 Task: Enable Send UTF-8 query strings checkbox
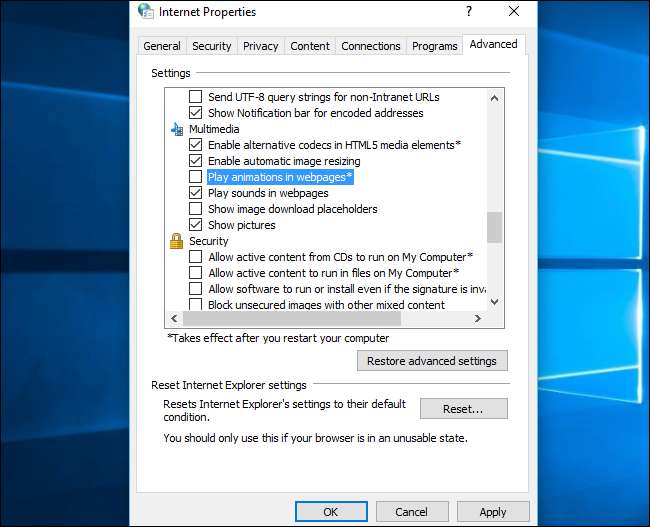click(x=195, y=97)
